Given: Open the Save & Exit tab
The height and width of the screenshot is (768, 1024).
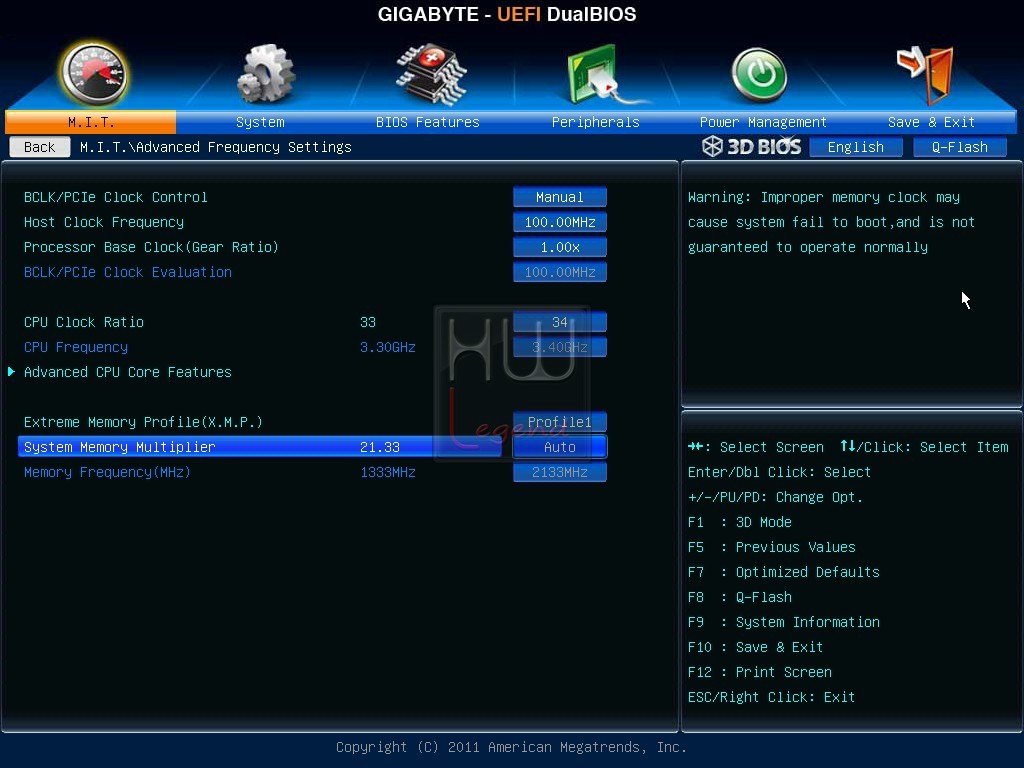Looking at the screenshot, I should click(931, 122).
